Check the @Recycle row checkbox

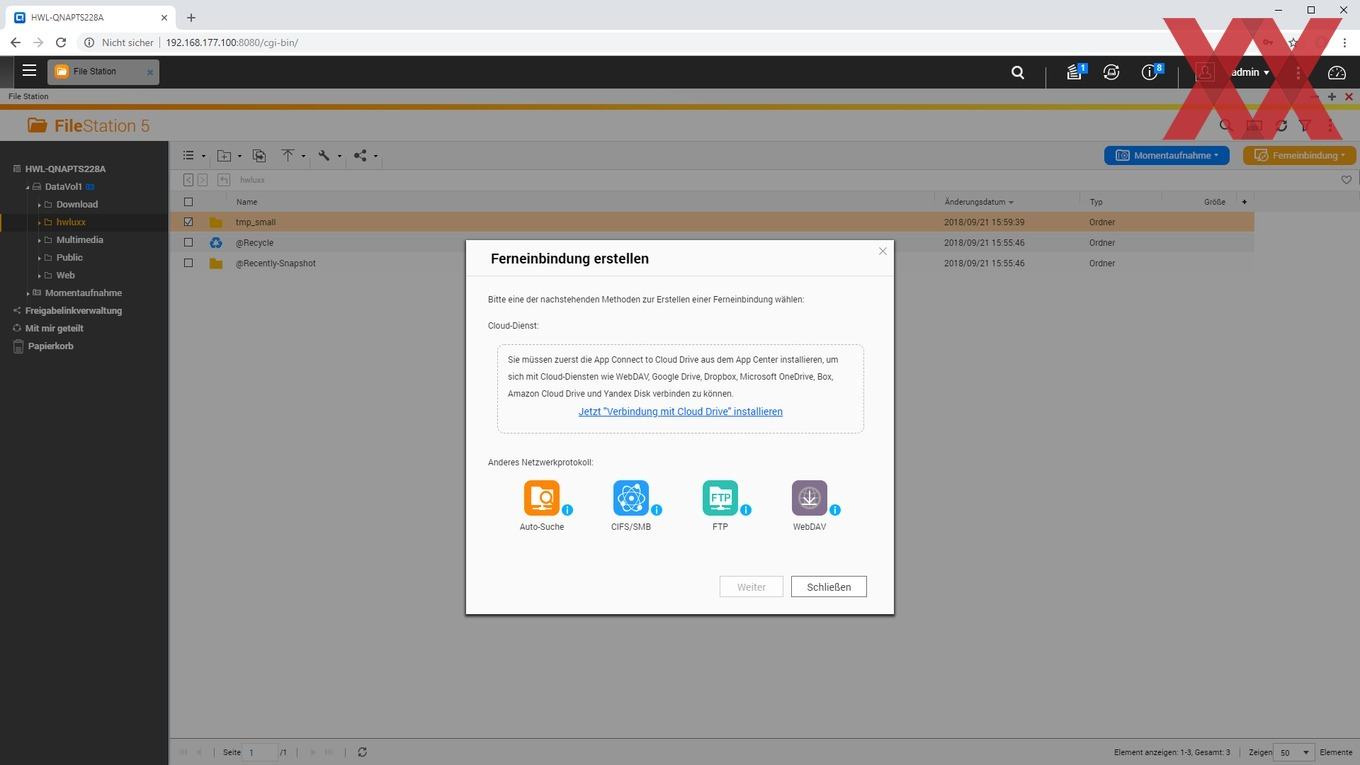tap(188, 243)
